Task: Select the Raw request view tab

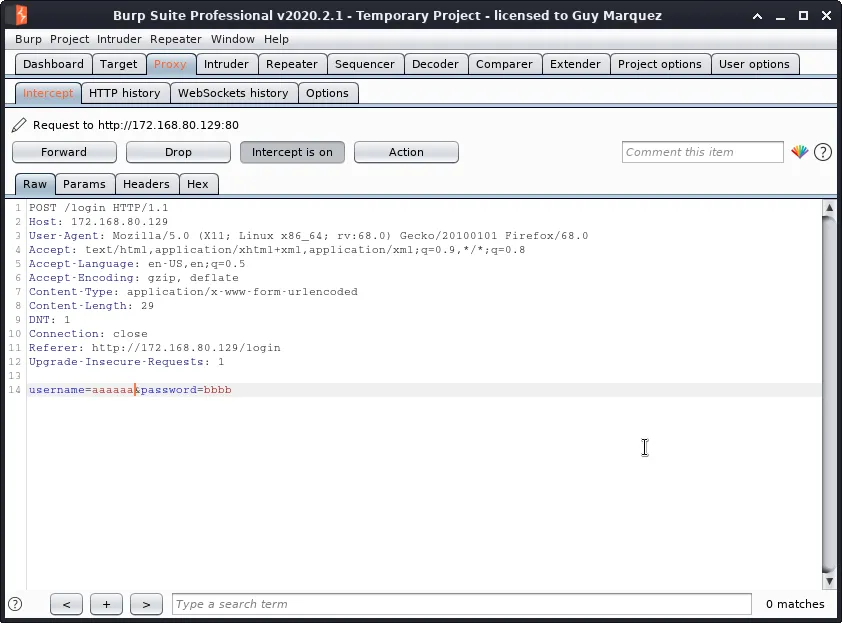Action: (x=35, y=184)
